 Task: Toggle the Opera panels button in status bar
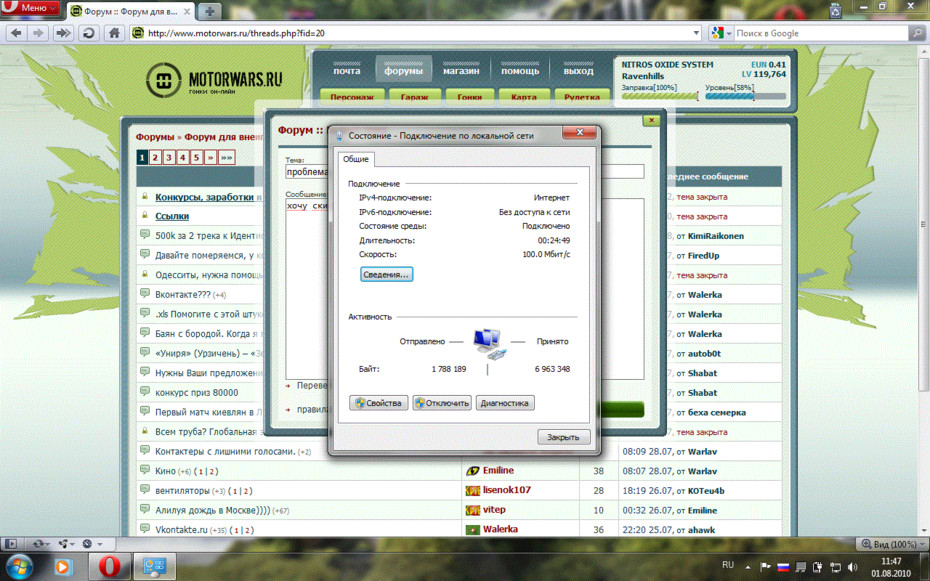click(11, 544)
